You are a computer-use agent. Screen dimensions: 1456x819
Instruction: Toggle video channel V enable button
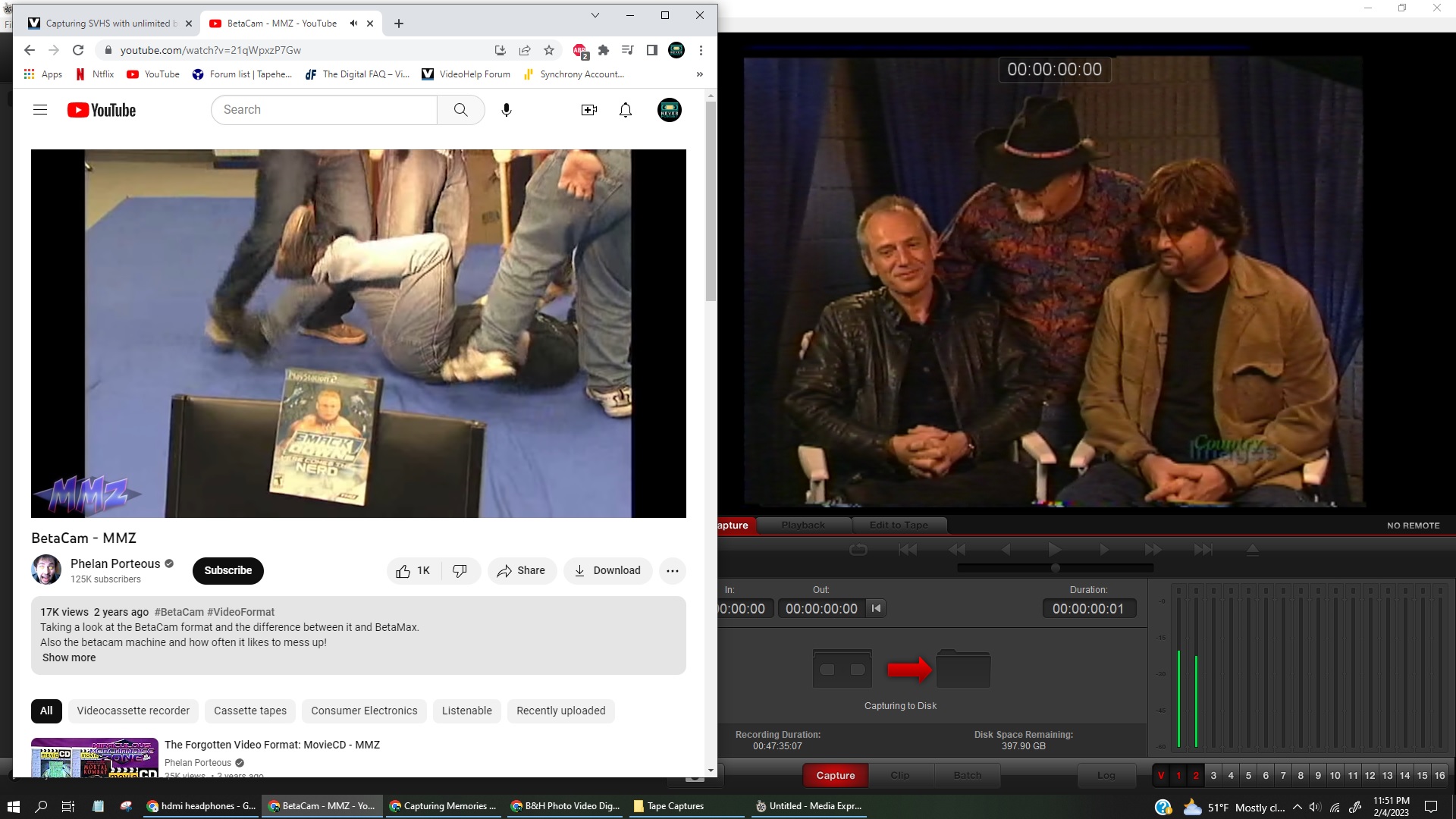pos(1161,775)
